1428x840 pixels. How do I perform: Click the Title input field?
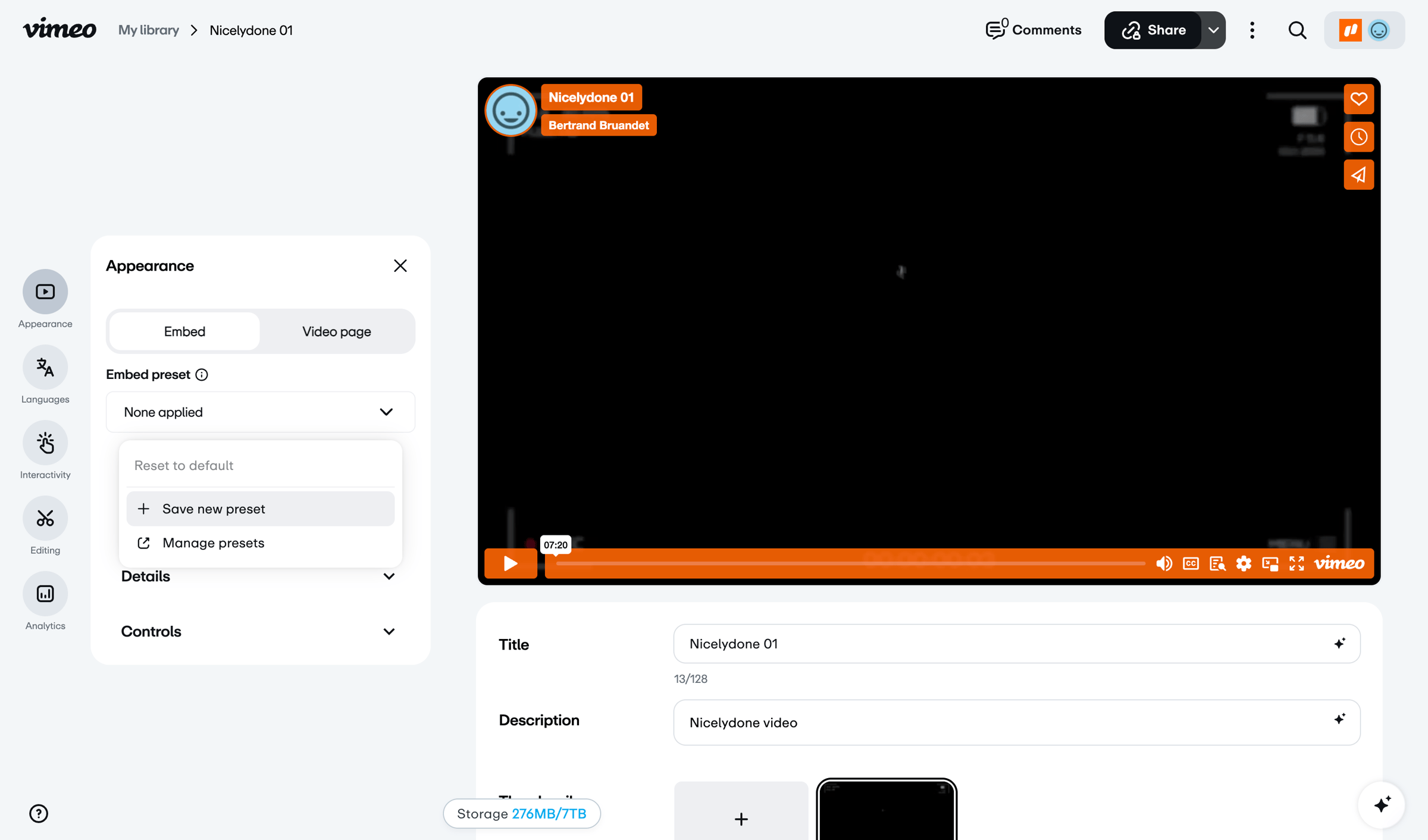tap(1016, 644)
